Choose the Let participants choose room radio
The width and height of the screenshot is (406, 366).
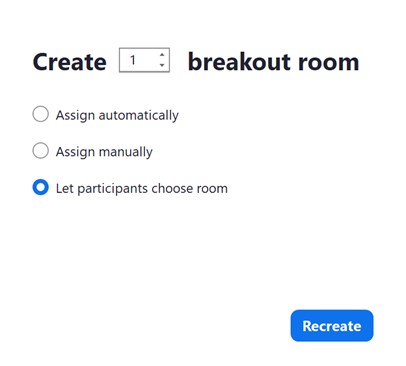(x=41, y=187)
